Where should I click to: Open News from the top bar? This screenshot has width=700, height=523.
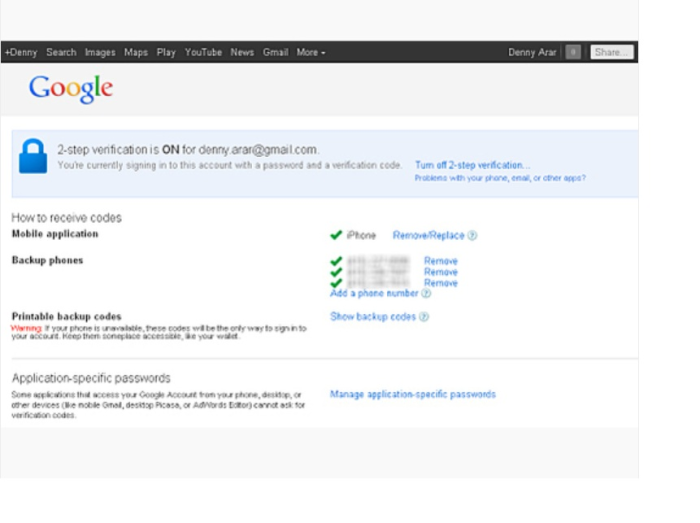(242, 52)
